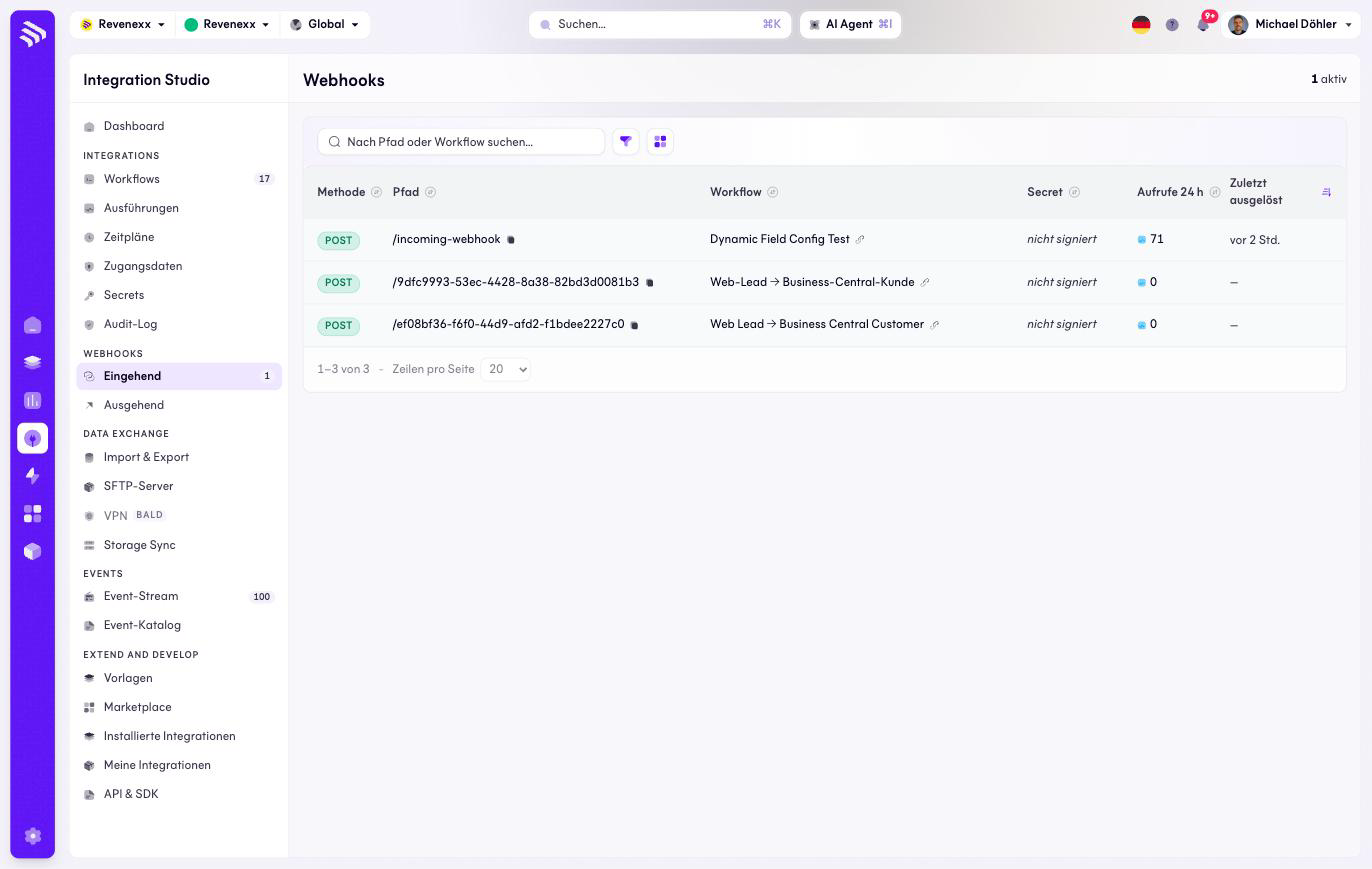Open the Web-Lead → Business-Central-Kunde workflow
Viewport: 1372px width, 869px height.
pyautogui.click(x=812, y=282)
